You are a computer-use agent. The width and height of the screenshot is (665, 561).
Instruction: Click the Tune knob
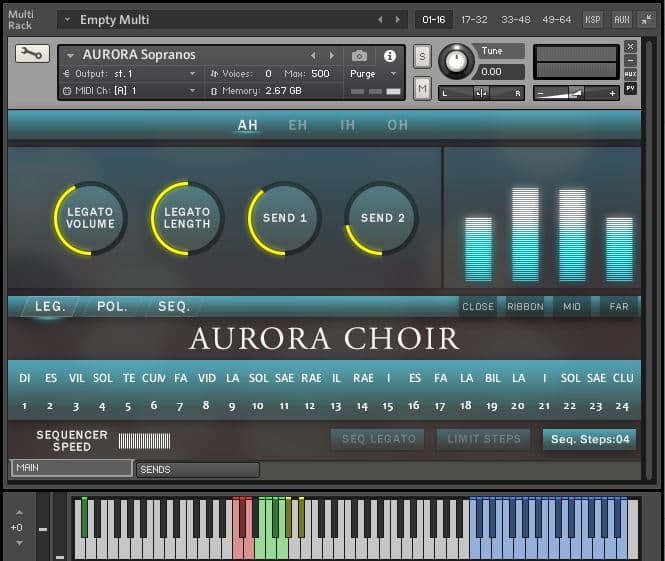(x=456, y=62)
